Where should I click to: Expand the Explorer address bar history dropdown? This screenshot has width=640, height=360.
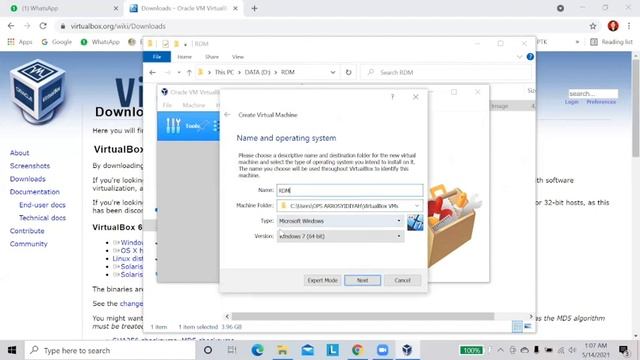pos(333,72)
